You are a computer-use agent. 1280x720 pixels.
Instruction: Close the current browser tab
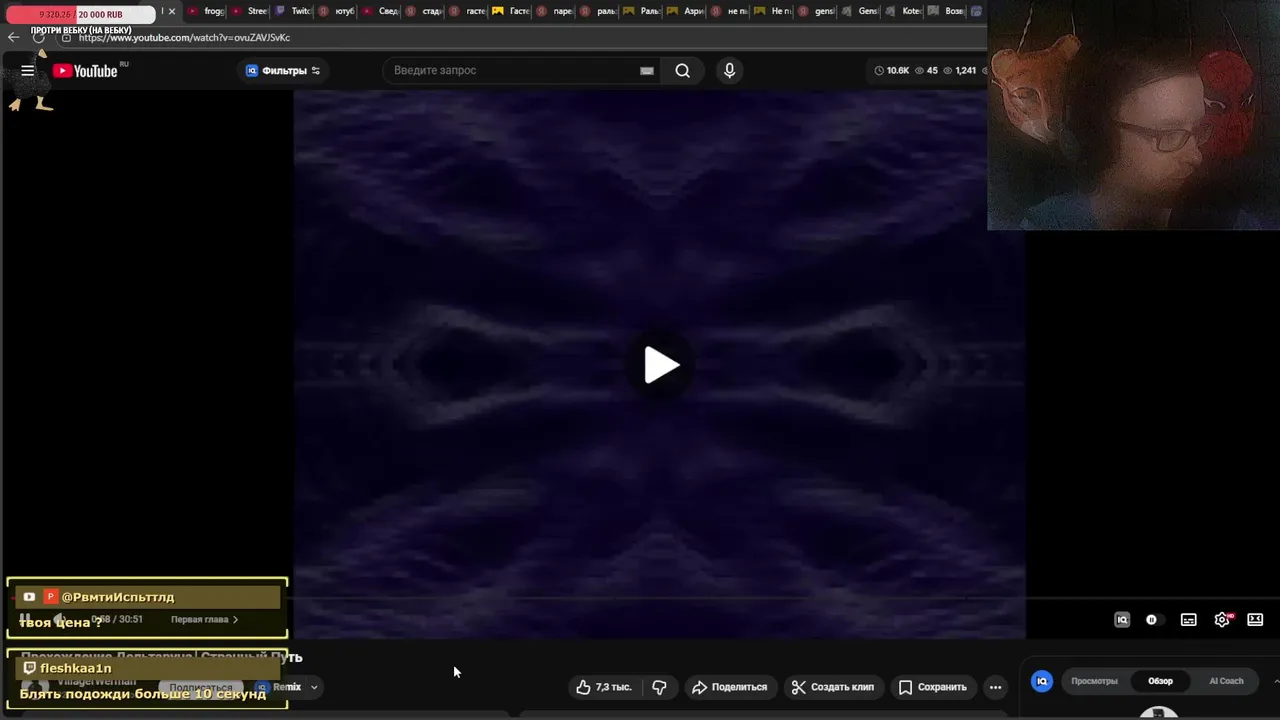tap(172, 12)
